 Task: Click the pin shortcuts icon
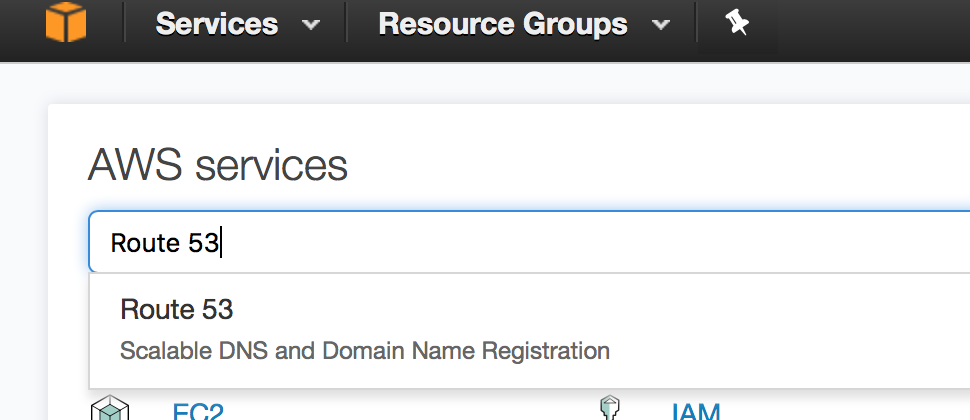click(737, 23)
